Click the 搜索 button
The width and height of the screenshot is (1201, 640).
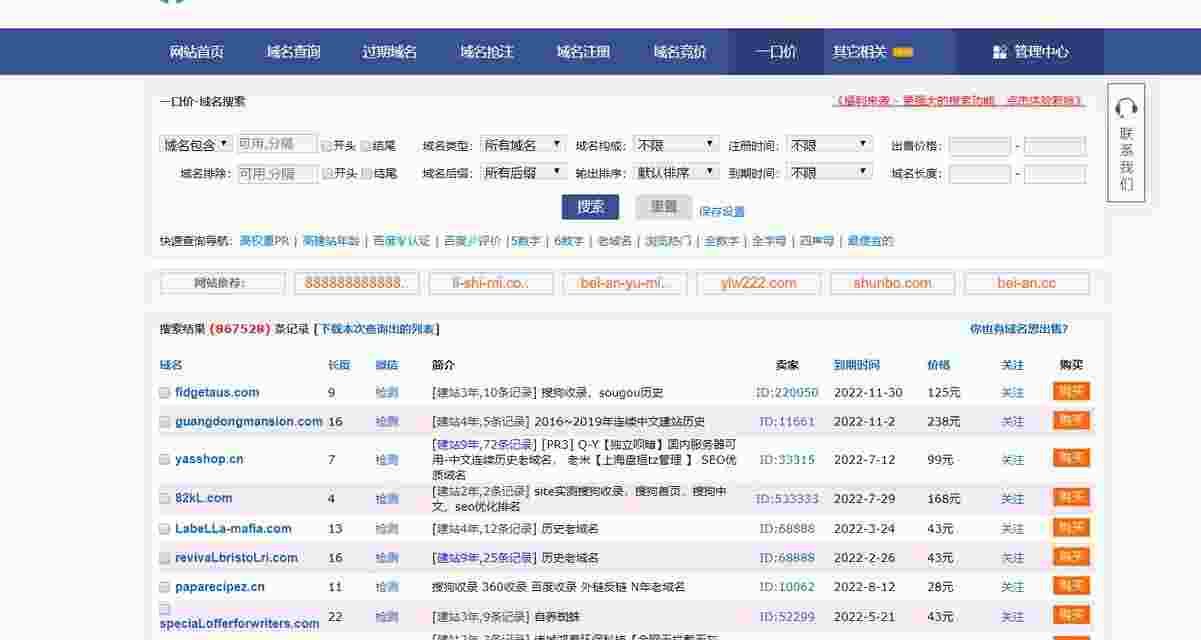click(x=591, y=207)
